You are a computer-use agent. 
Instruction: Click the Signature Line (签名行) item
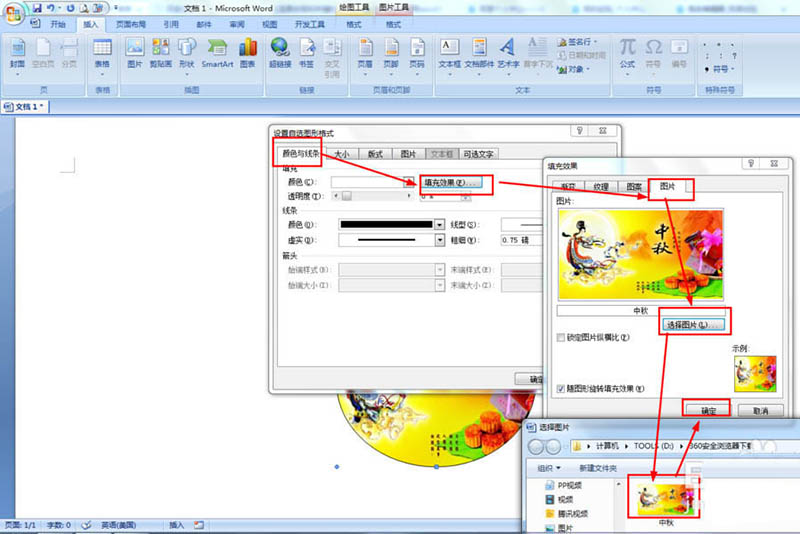click(578, 42)
